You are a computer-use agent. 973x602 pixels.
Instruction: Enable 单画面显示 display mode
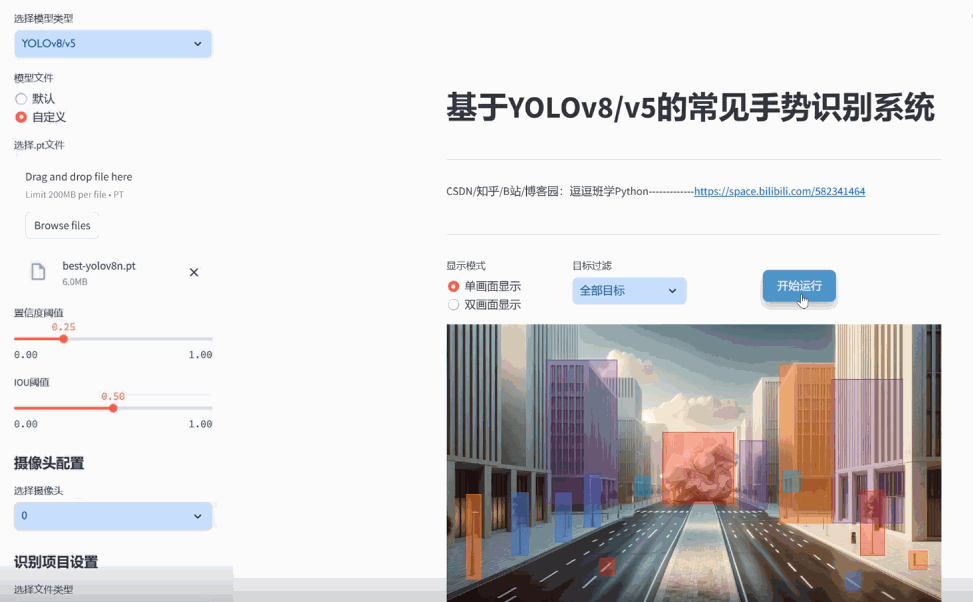point(452,286)
